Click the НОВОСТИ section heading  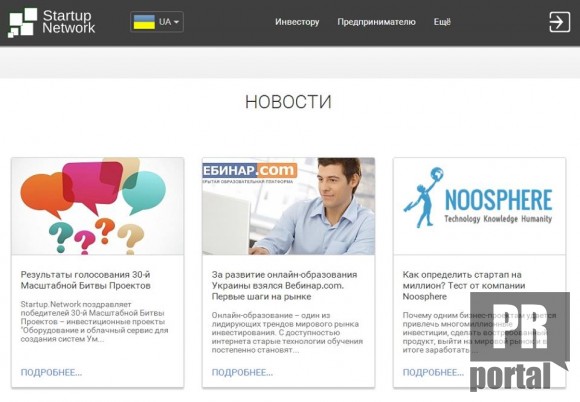289,102
